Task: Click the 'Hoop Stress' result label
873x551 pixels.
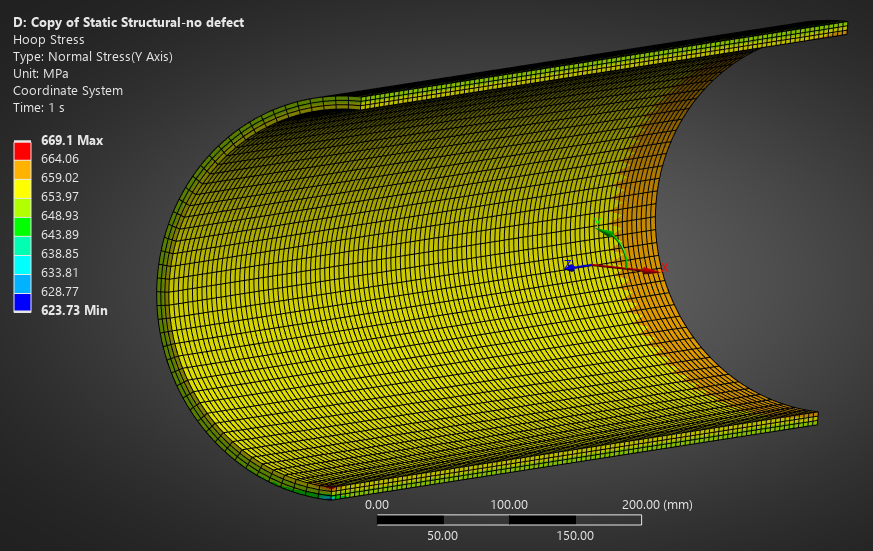Action: pos(48,40)
